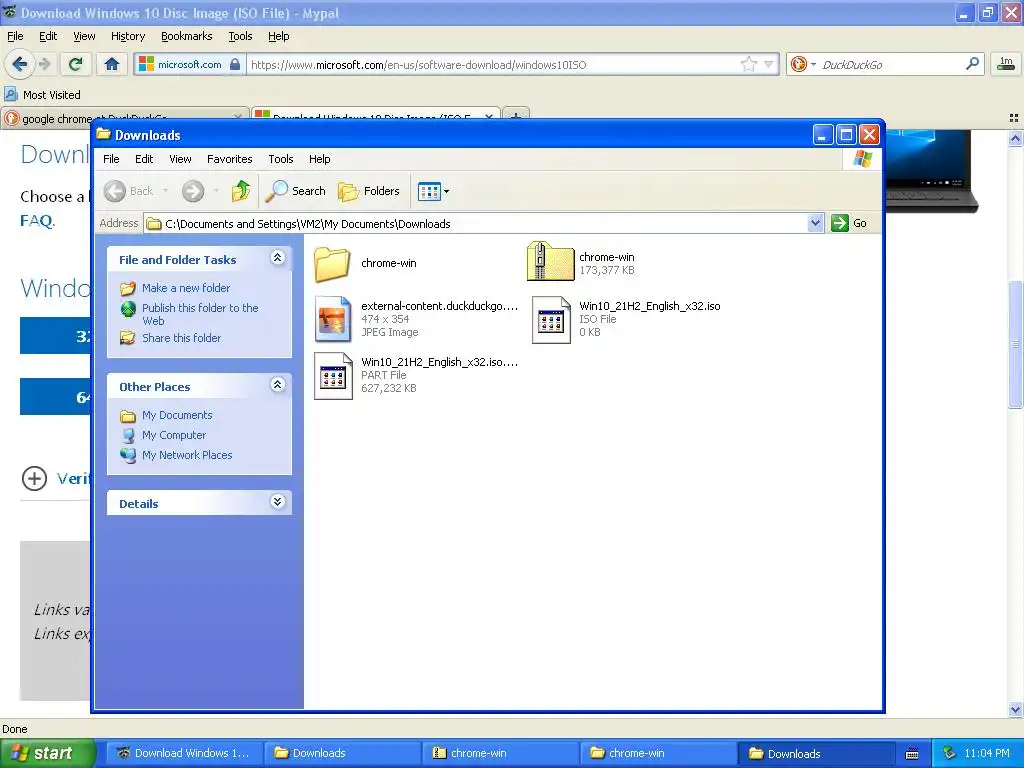The height and width of the screenshot is (768, 1024).
Task: Click the active Downloads taskbar button
Action: coord(816,753)
